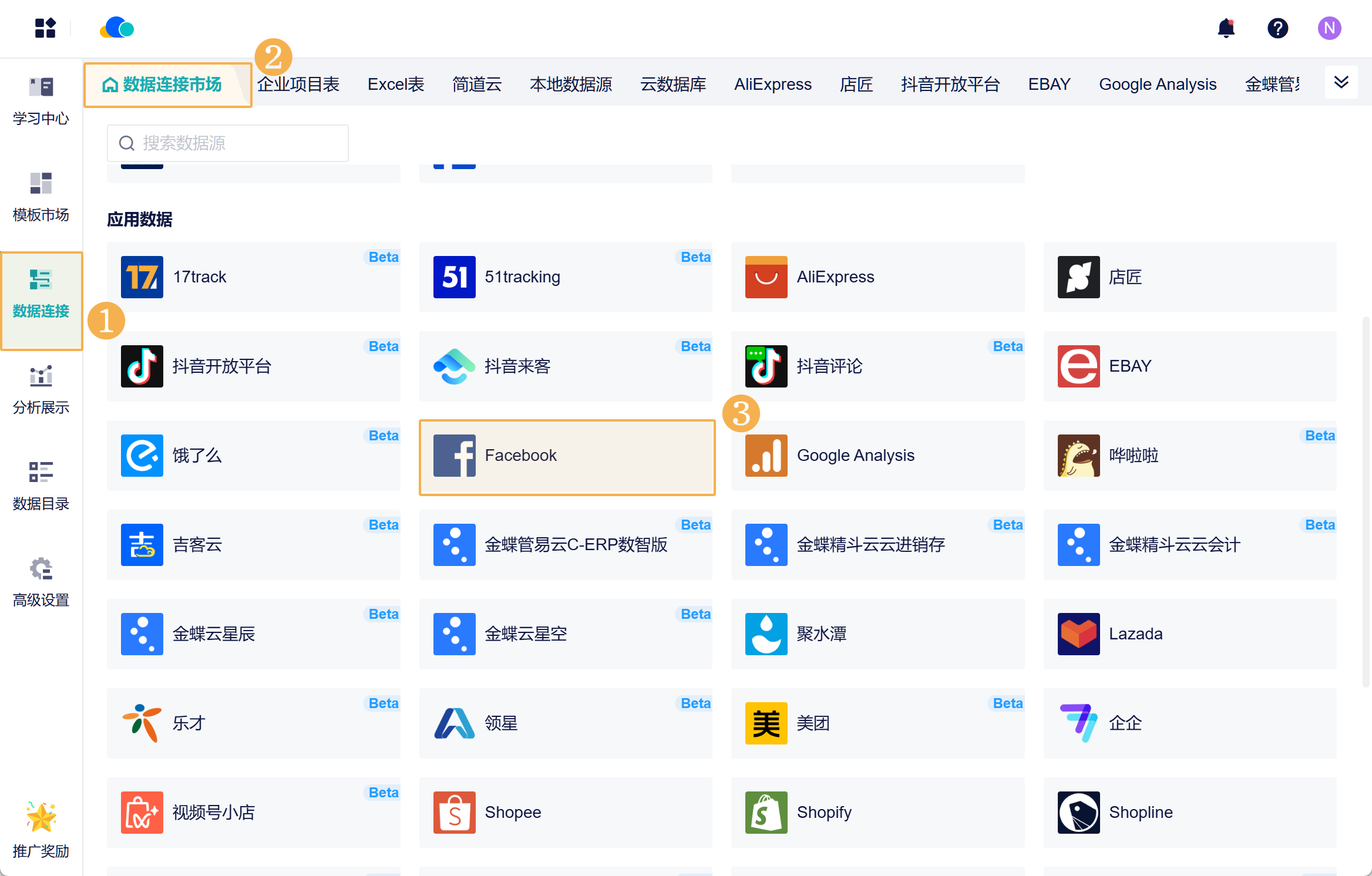Select the 抖音评论 data source card
Image resolution: width=1372 pixels, height=876 pixels.
click(878, 366)
